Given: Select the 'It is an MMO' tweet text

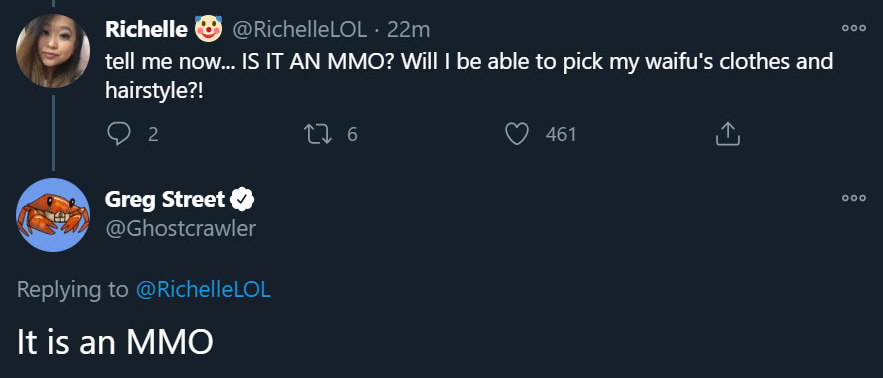Looking at the screenshot, I should point(115,342).
